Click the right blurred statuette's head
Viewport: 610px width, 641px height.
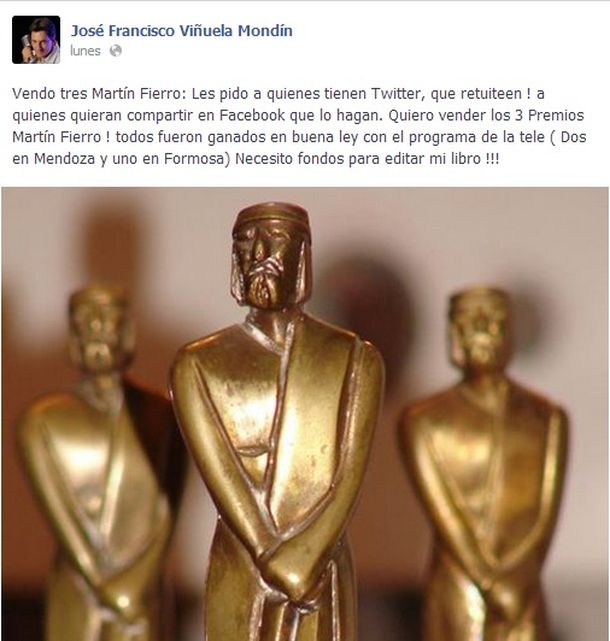coord(479,327)
